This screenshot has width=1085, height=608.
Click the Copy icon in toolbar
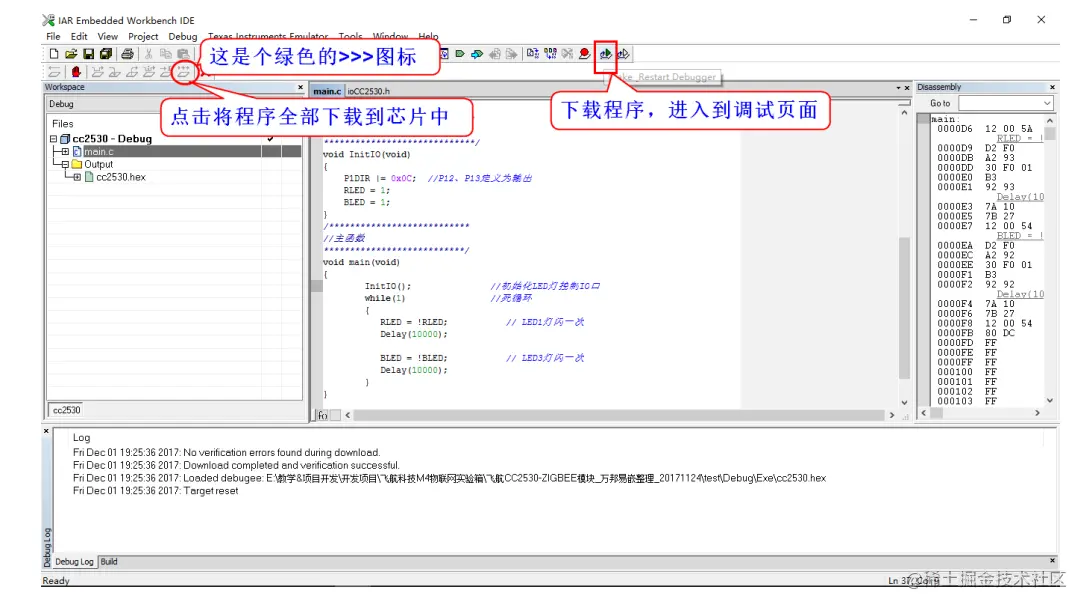166,54
